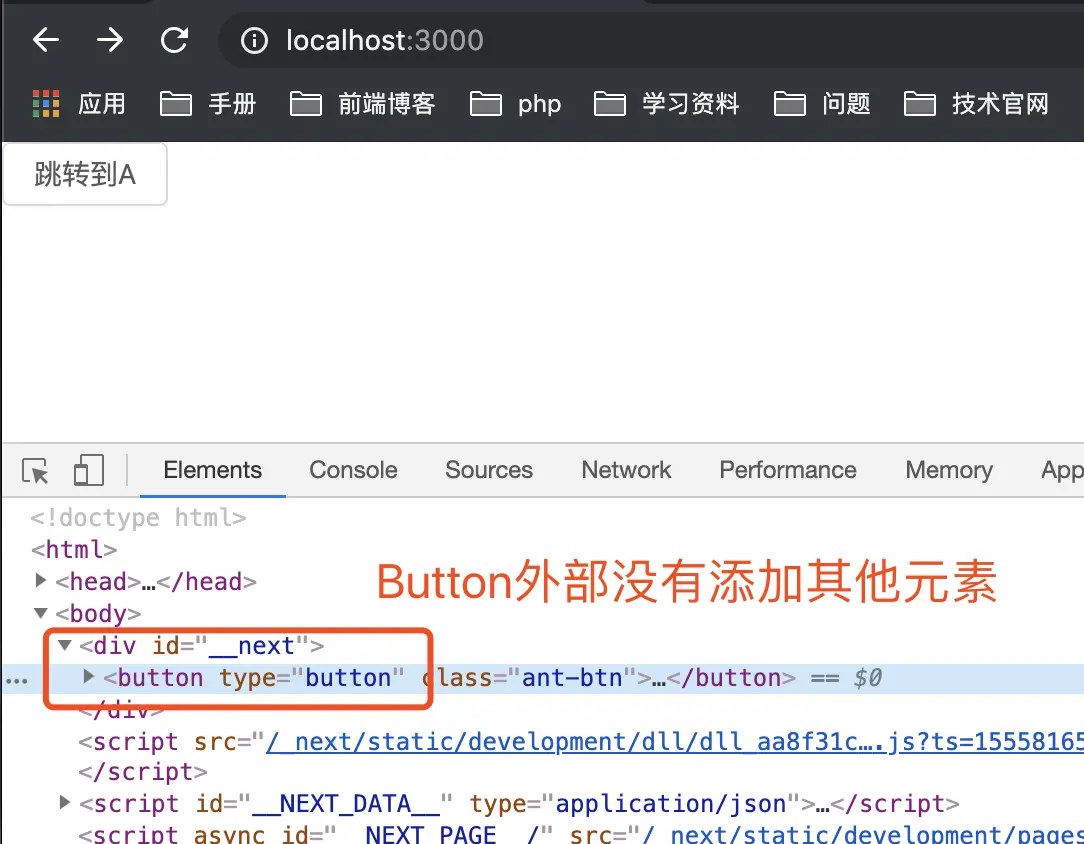Click the 跳转到A button on the page
The image size is (1084, 844).
coord(85,174)
